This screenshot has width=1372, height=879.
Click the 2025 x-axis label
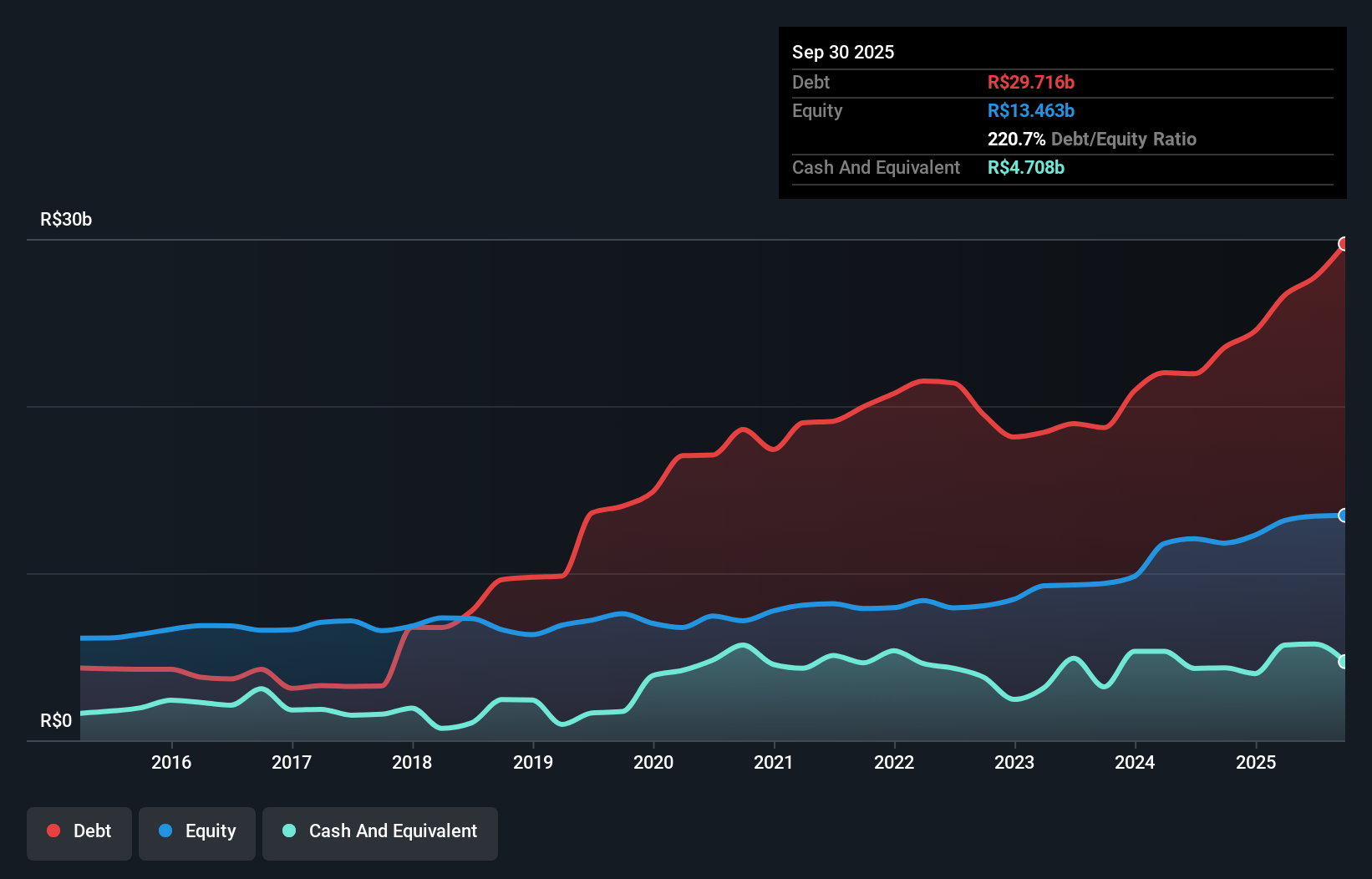tap(1256, 762)
